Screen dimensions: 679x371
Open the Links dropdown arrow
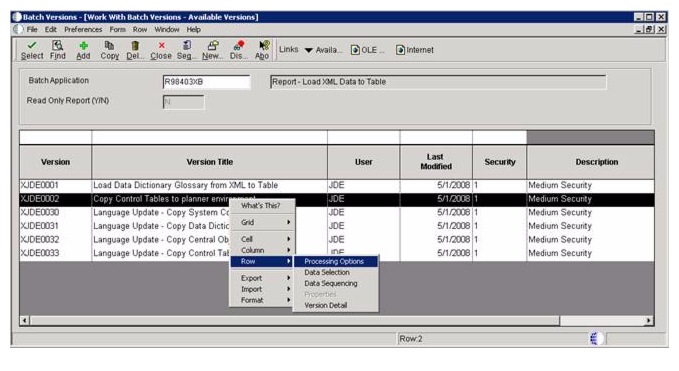pyautogui.click(x=308, y=50)
